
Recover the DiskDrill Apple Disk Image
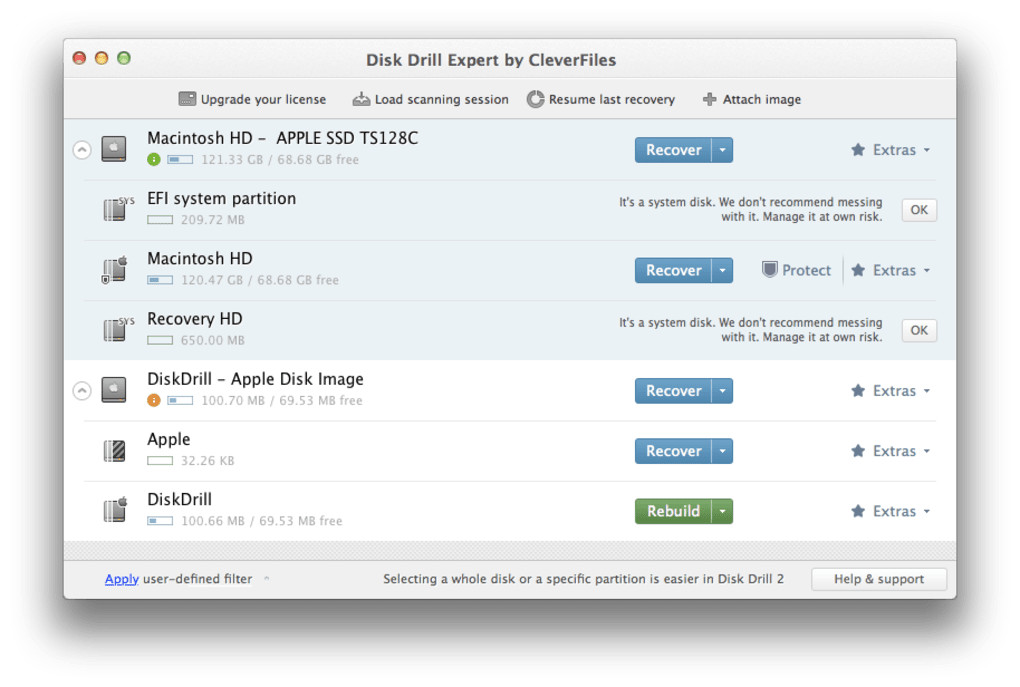pos(673,390)
